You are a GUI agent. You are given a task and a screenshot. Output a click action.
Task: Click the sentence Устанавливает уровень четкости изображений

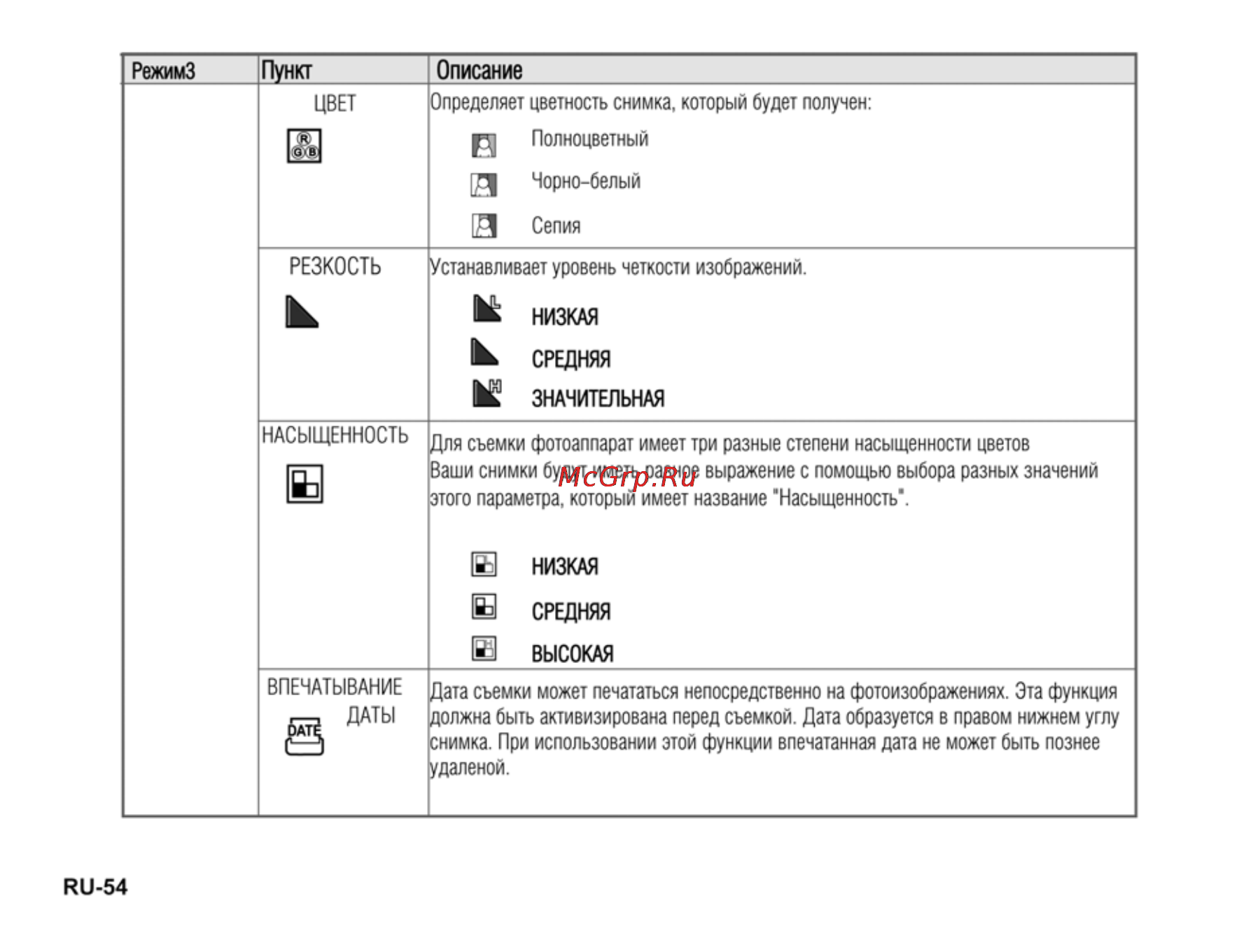pos(618,267)
